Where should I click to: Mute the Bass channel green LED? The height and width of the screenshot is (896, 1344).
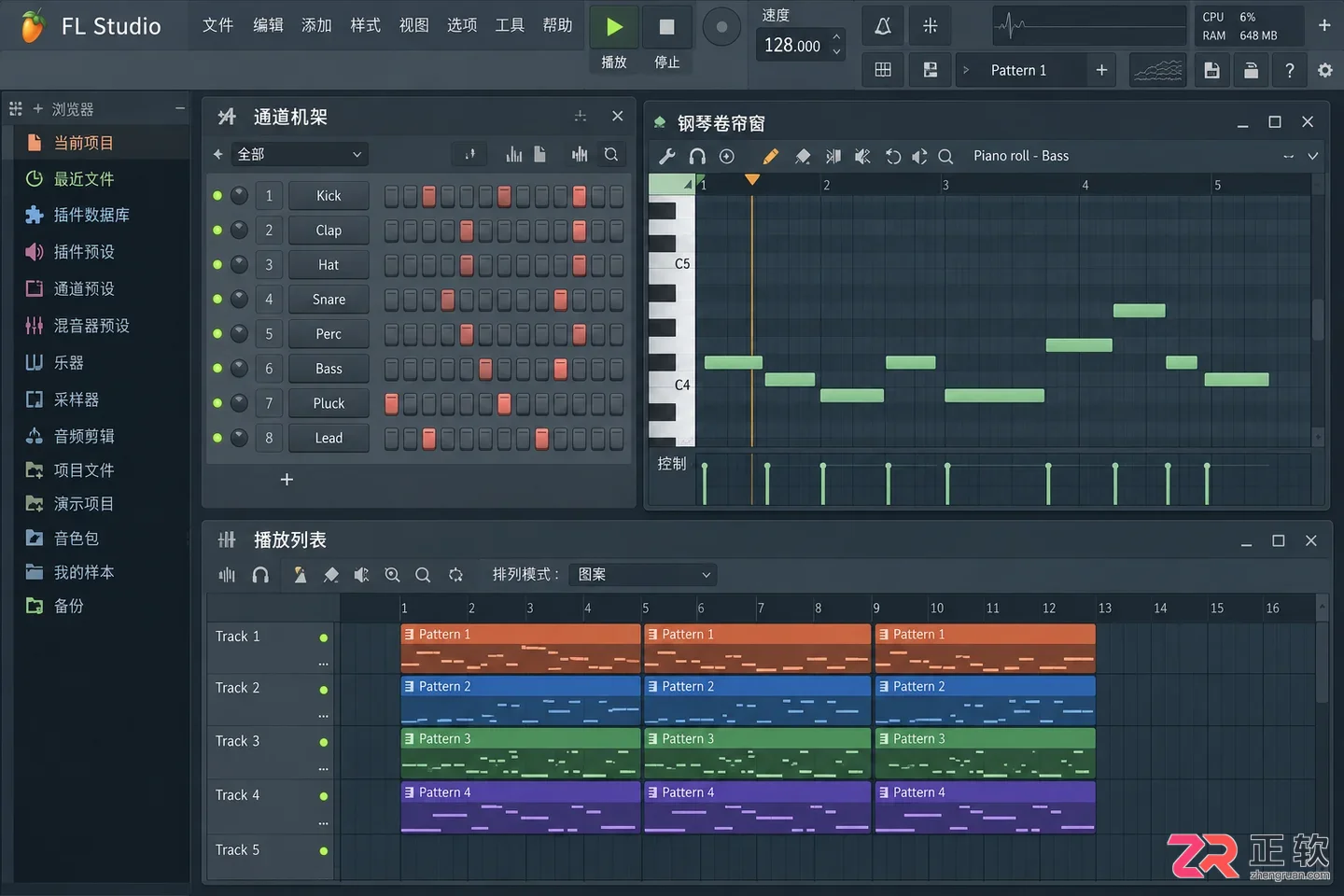pos(217,369)
